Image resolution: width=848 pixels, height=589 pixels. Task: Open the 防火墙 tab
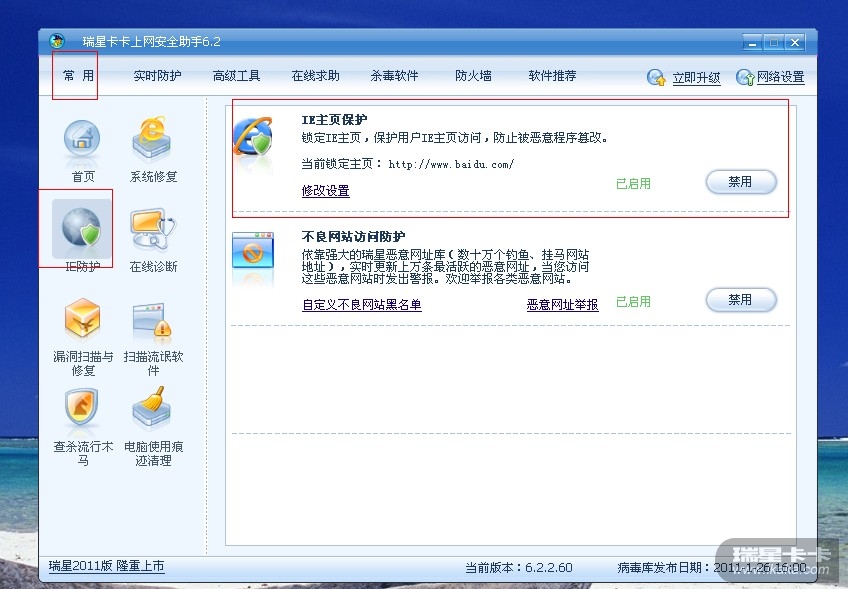pos(473,76)
